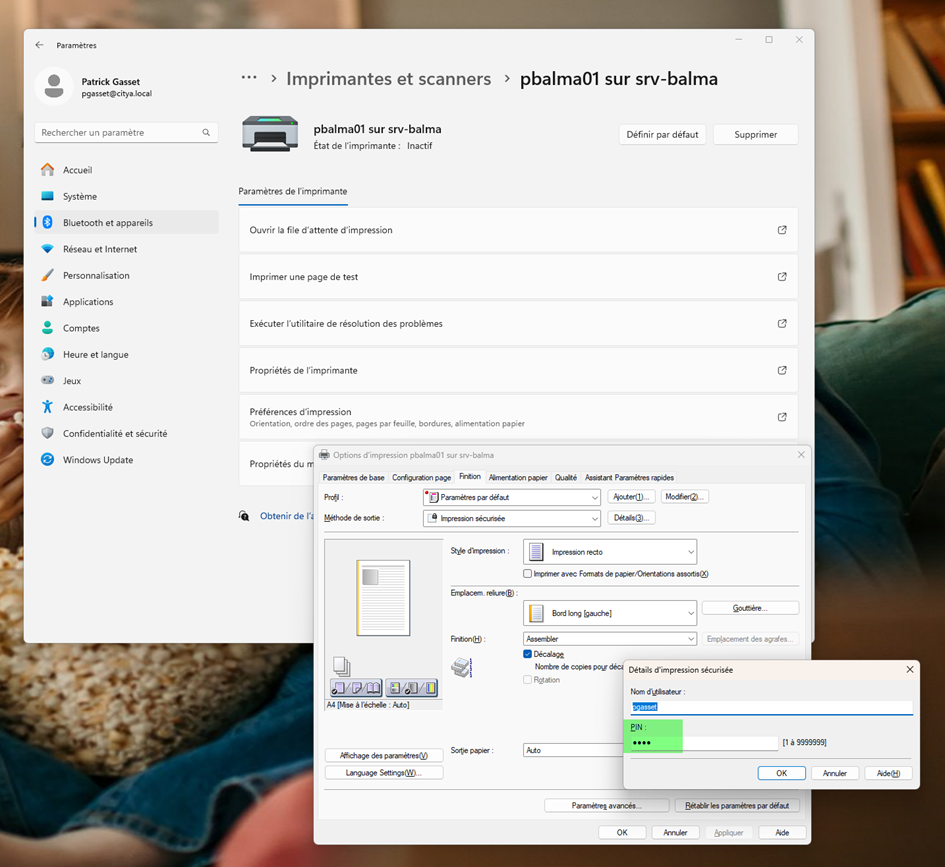Enable Imprimer avec Formats de papier/Orientations assortis
Screen dimensions: 945x867
coord(528,574)
